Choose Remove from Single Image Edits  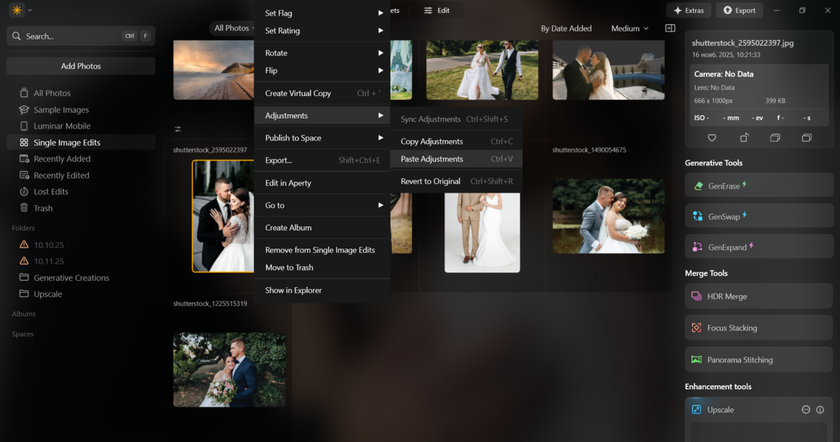[322, 250]
